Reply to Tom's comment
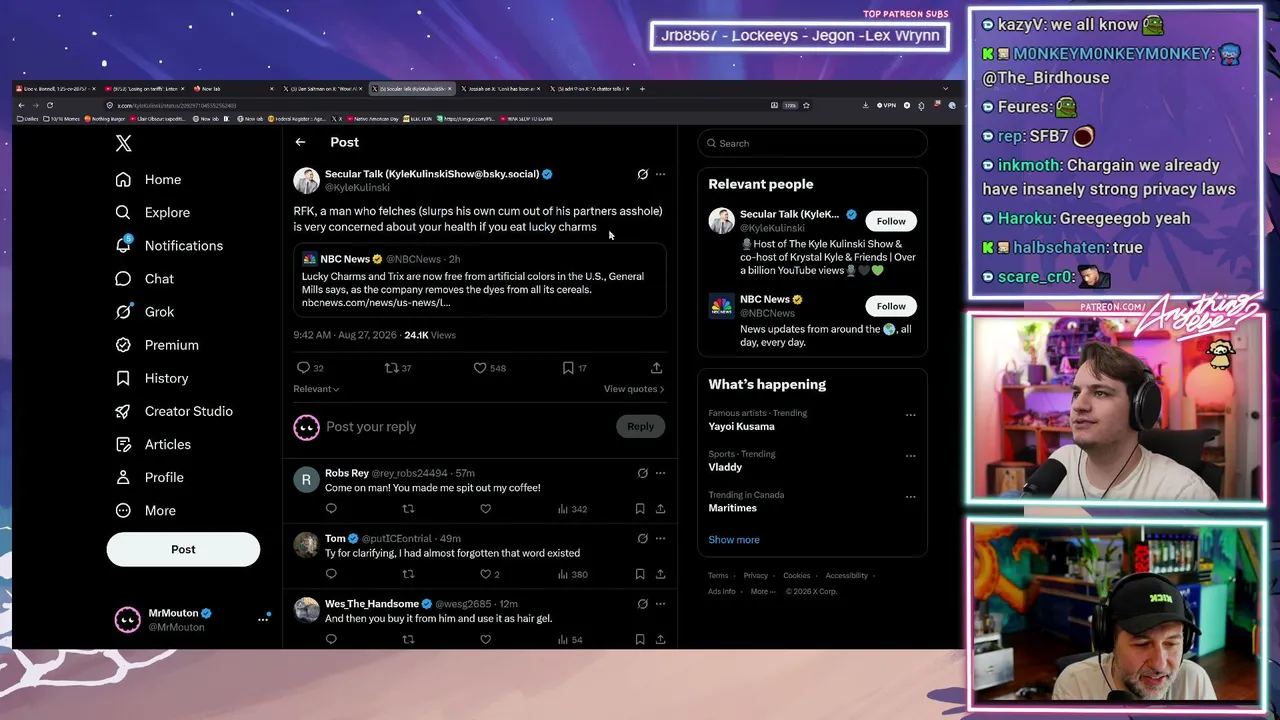Screen dimensions: 1280x720 [331, 574]
